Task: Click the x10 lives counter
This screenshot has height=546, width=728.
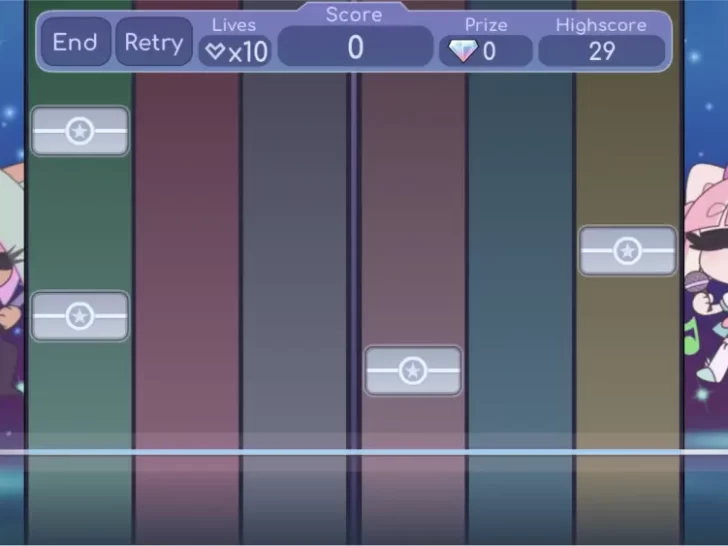Action: click(248, 52)
